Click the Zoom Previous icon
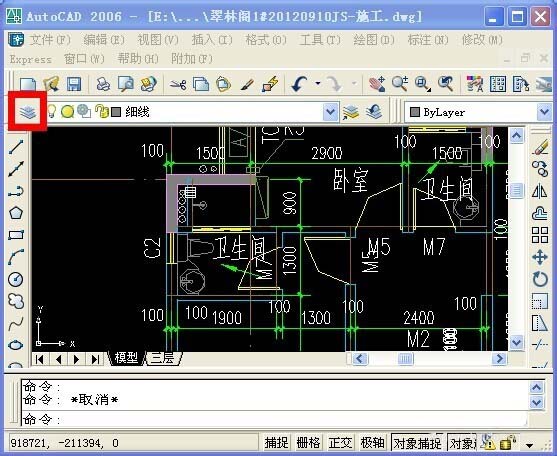Image resolution: width=557 pixels, height=456 pixels. click(445, 84)
